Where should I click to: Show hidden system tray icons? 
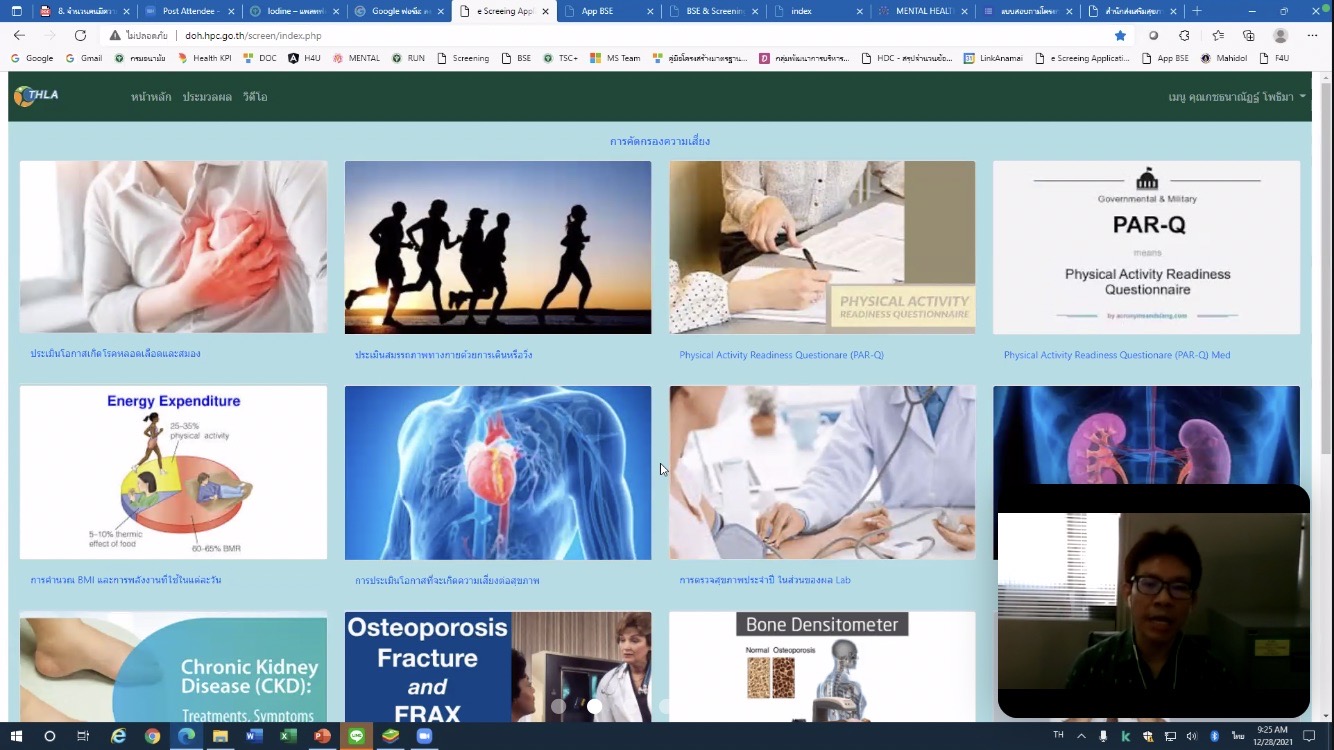[1081, 736]
